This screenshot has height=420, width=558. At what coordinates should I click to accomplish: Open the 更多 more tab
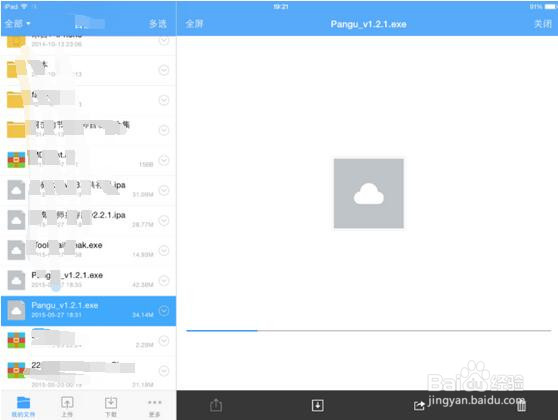154,406
